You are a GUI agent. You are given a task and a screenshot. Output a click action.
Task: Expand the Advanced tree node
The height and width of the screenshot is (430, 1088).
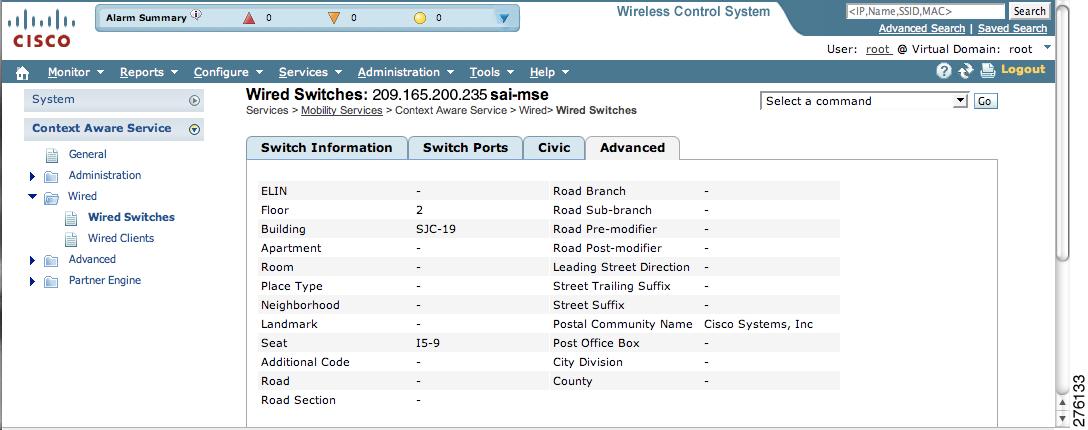point(33,260)
